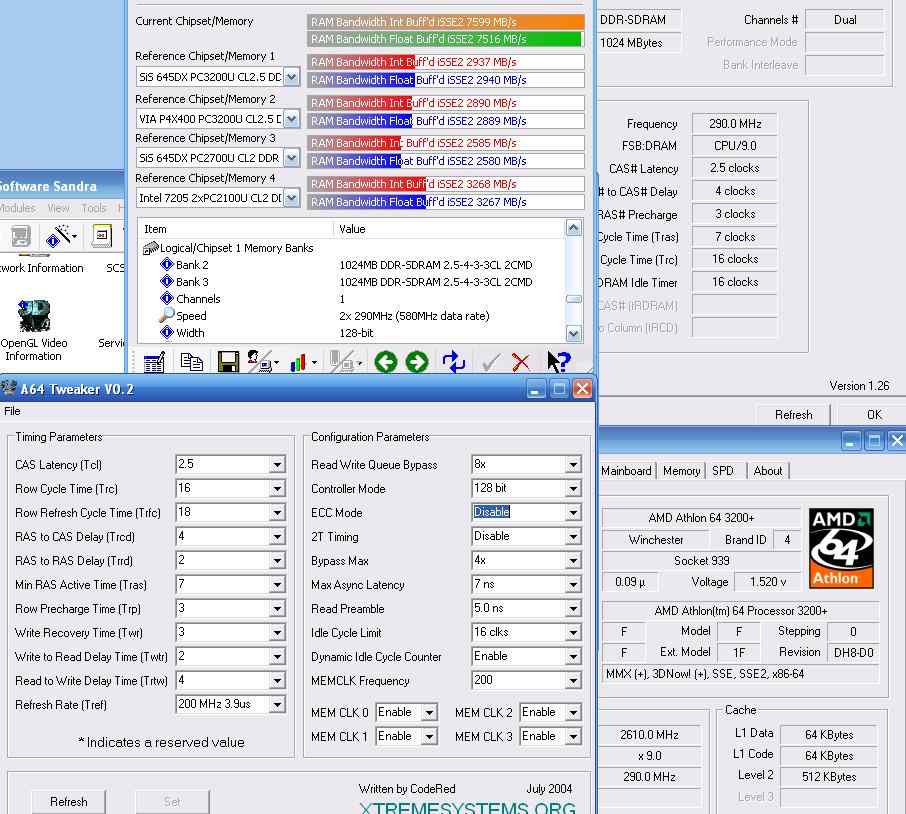The height and width of the screenshot is (814, 906).
Task: Click the Set button in A64 Tweaker
Action: (172, 802)
